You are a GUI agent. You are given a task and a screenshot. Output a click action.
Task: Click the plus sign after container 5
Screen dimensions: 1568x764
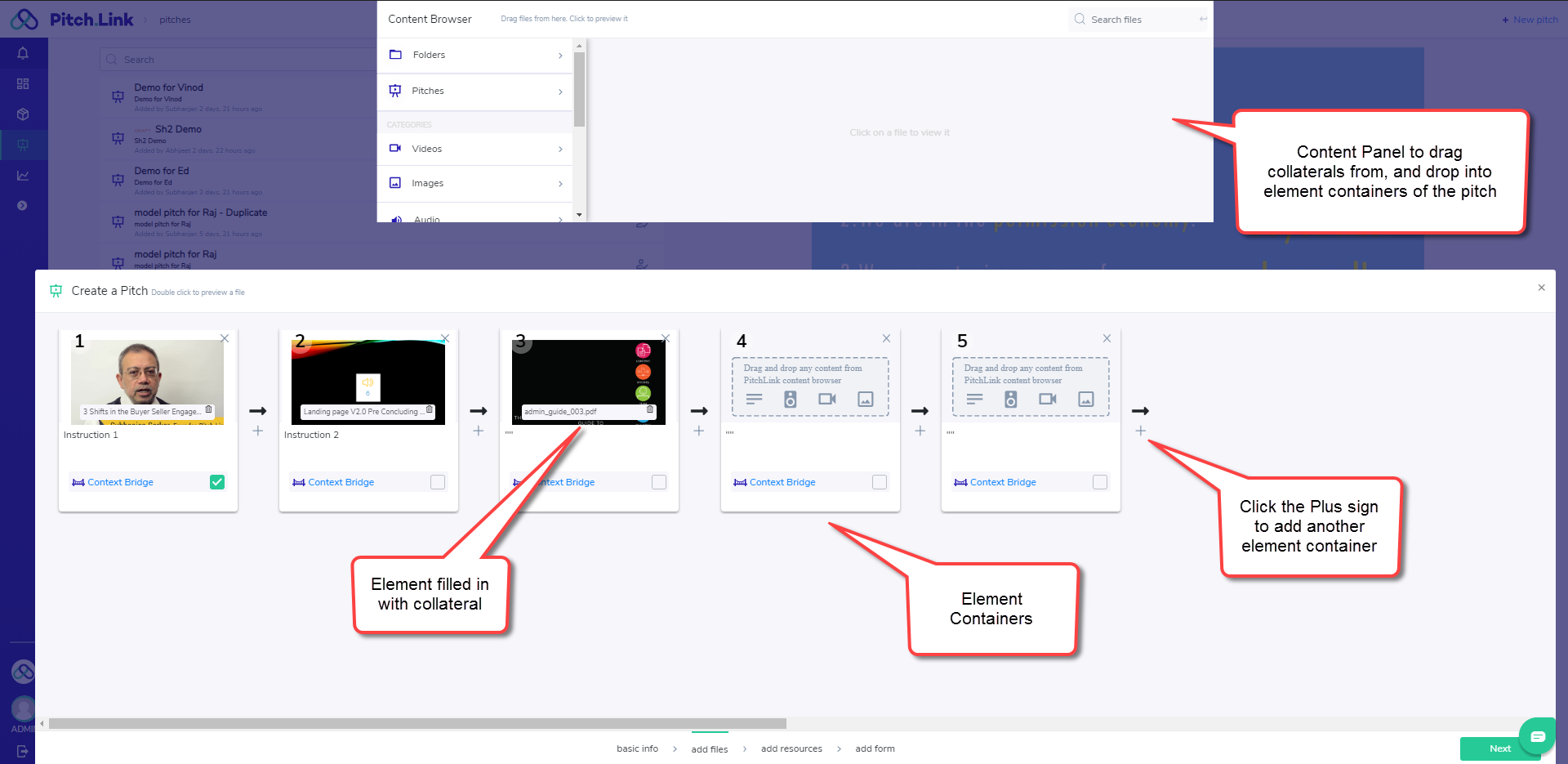tap(1140, 431)
